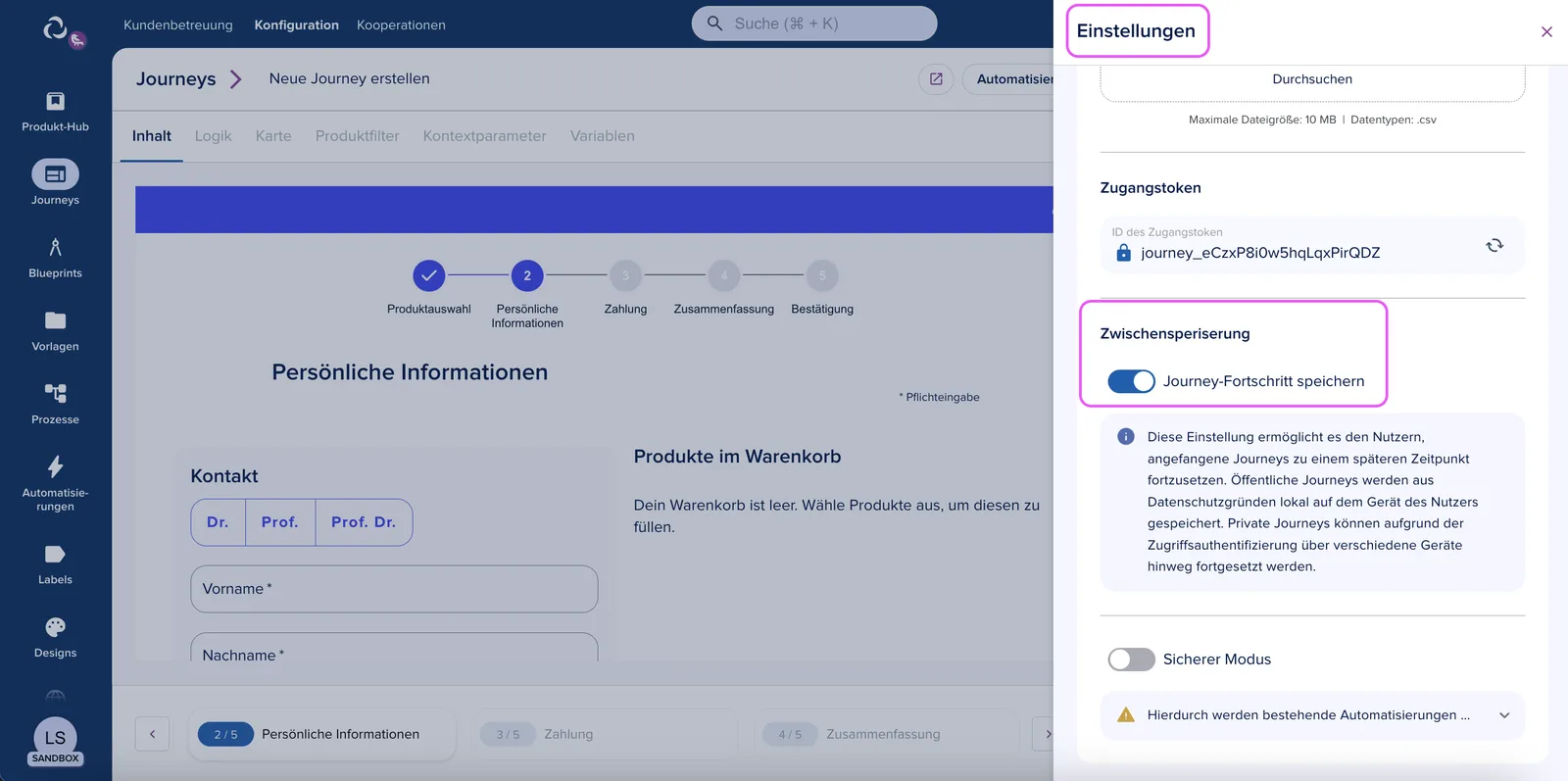Click the Automatisierung button
The width and height of the screenshot is (1568, 781).
(x=1009, y=79)
